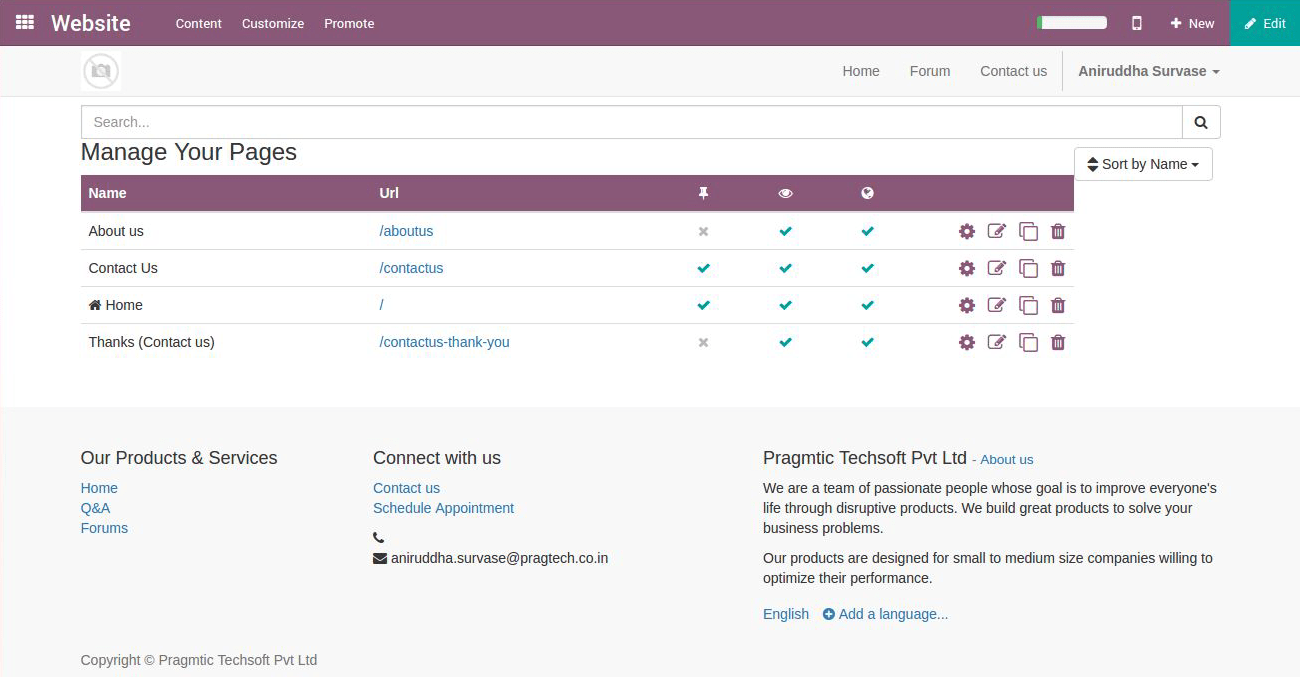Click the globe published column header icon
The height and width of the screenshot is (677, 1300).
click(867, 193)
